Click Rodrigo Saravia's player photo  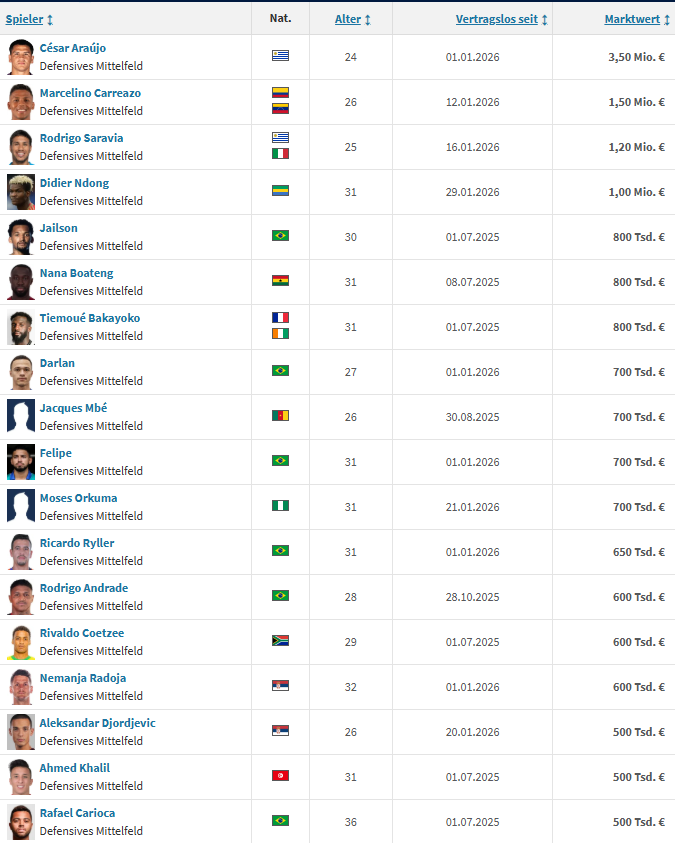pyautogui.click(x=21, y=147)
